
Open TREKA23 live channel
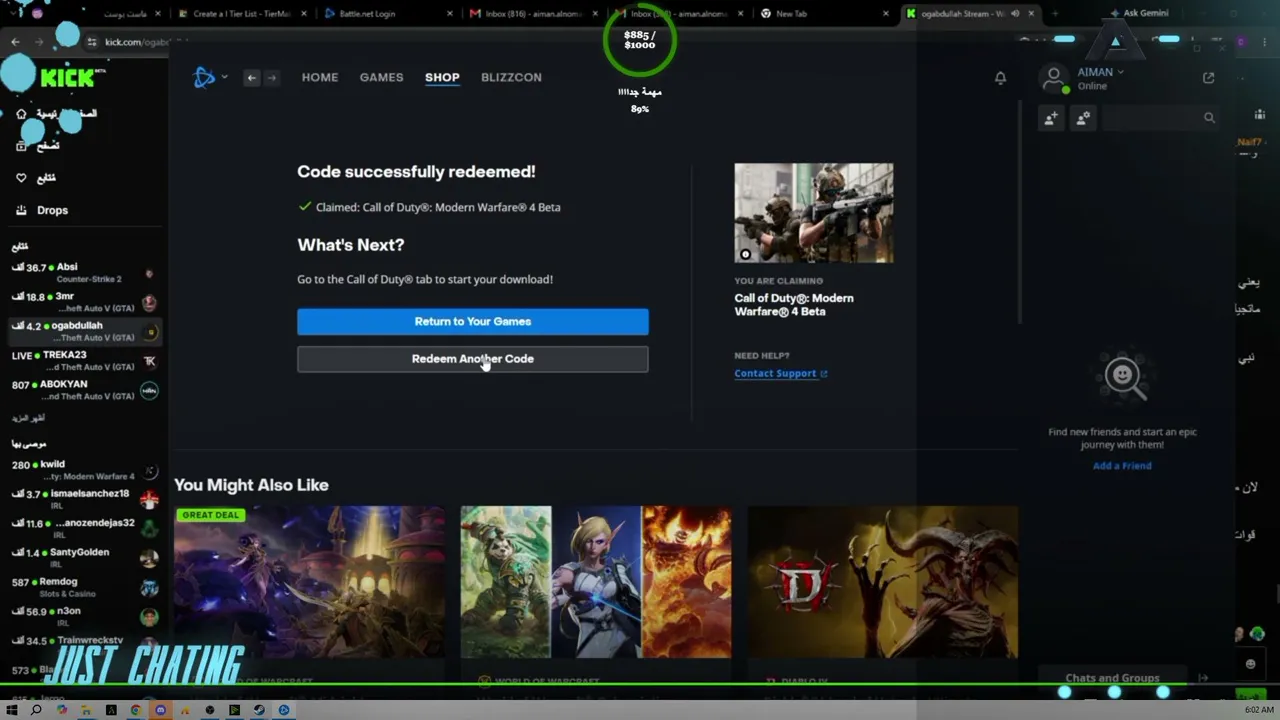click(x=85, y=361)
